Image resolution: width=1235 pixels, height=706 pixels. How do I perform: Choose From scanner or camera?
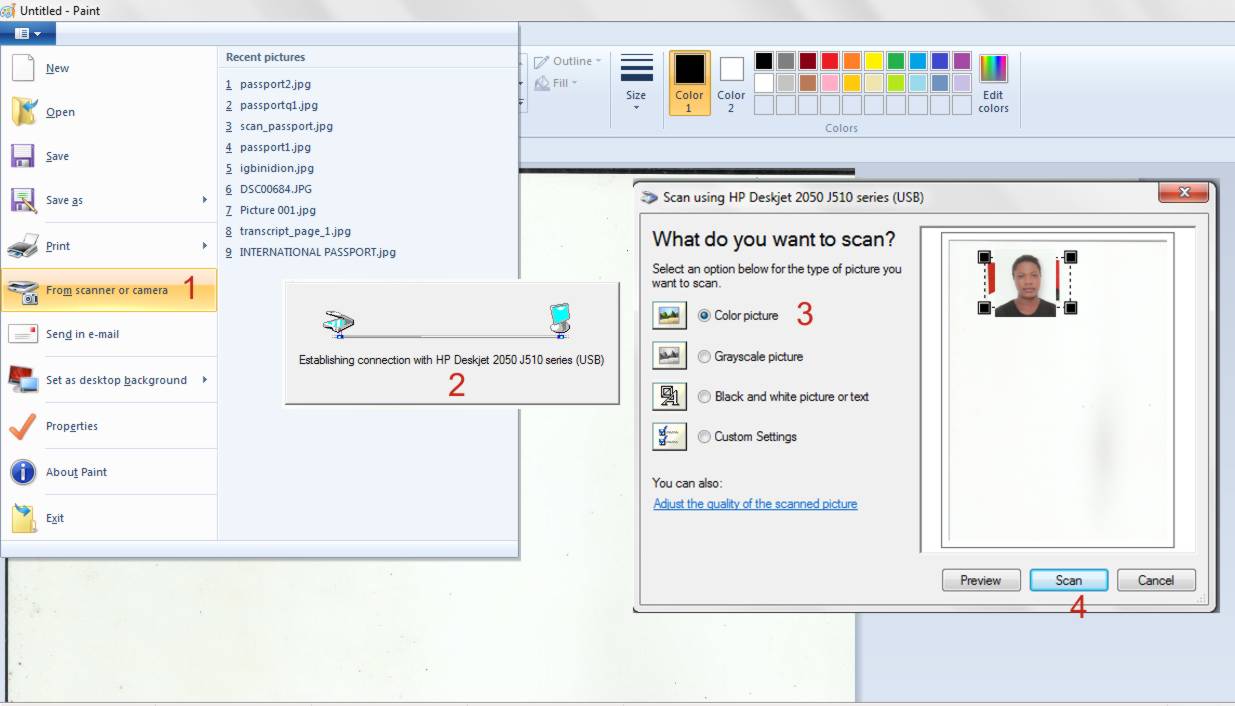(x=109, y=290)
